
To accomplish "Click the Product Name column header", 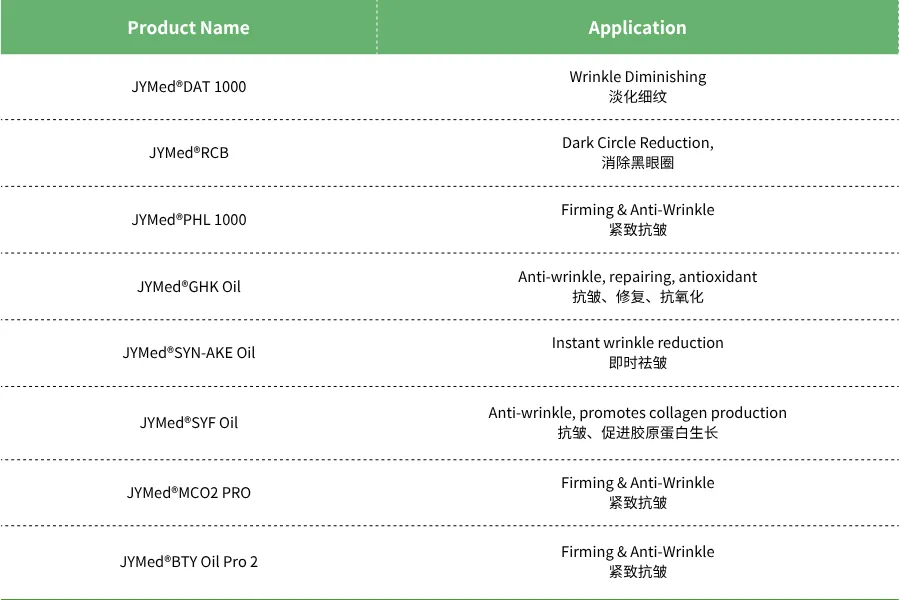I will point(188,28).
